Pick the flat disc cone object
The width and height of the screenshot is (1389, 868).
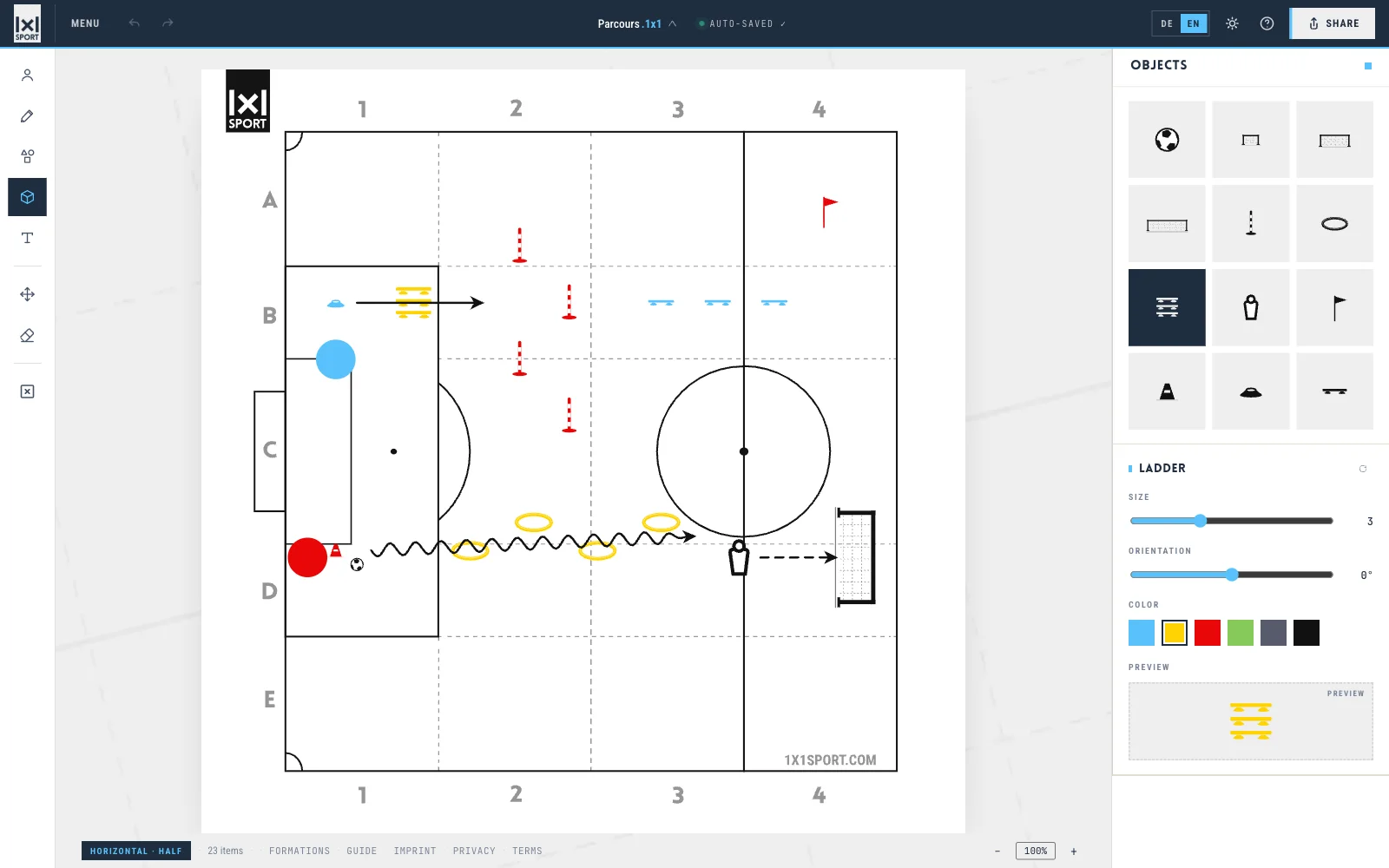click(1250, 391)
